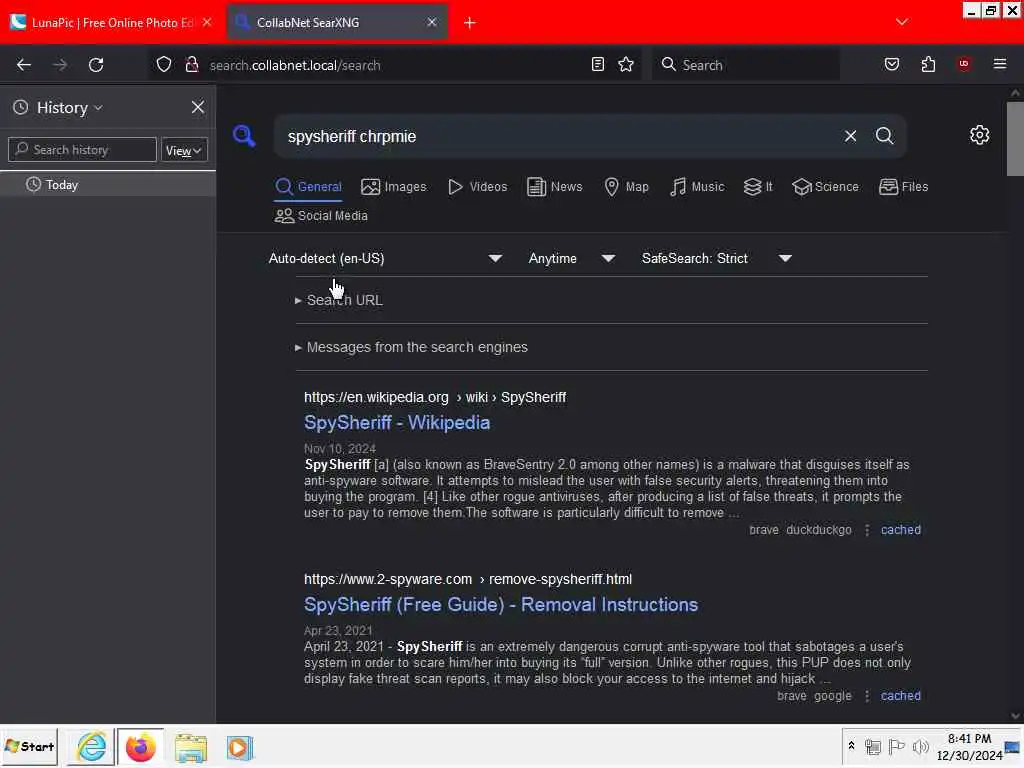The height and width of the screenshot is (768, 1024).
Task: Switch to Files search category
Action: point(903,187)
